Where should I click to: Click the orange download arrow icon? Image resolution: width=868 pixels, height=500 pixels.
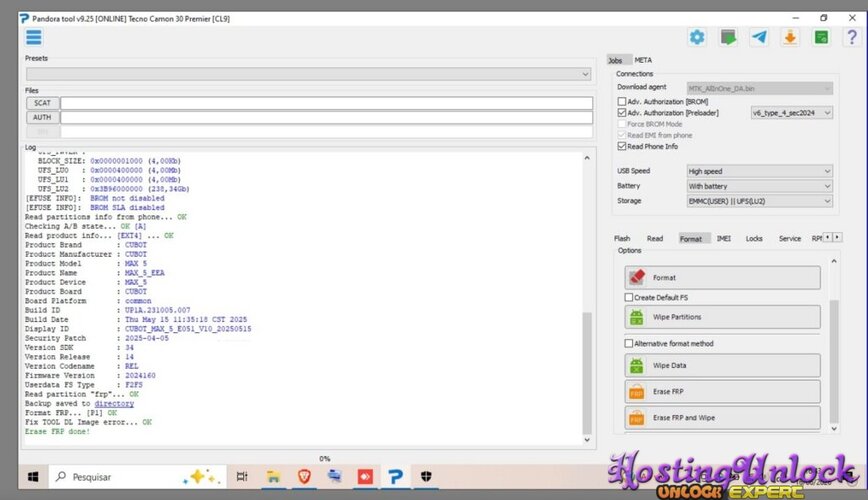(x=790, y=37)
